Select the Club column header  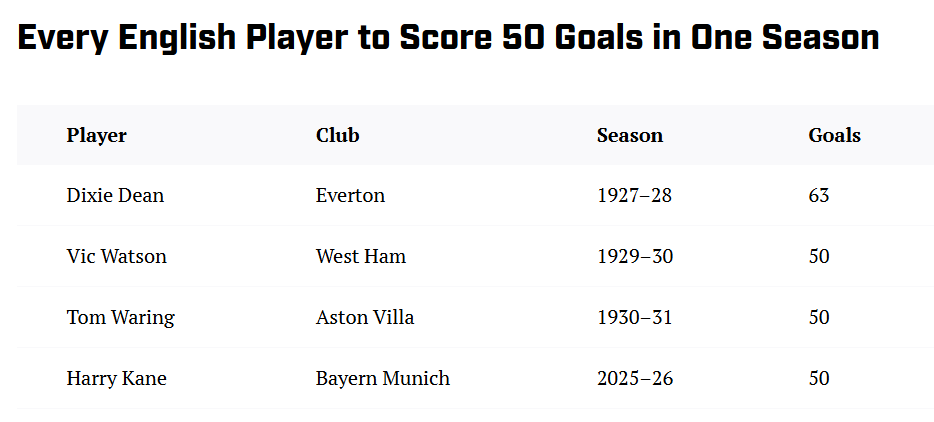click(x=338, y=135)
